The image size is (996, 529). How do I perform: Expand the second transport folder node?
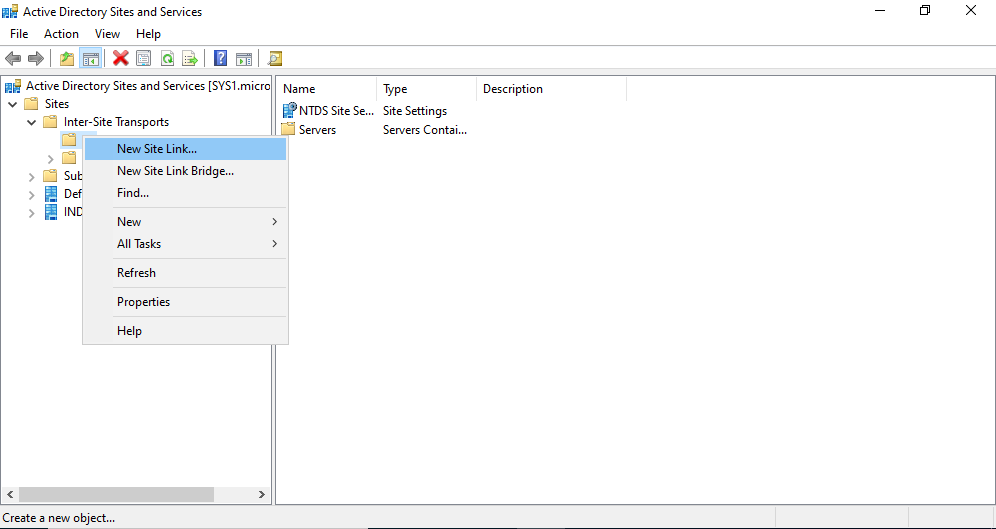(x=51, y=158)
